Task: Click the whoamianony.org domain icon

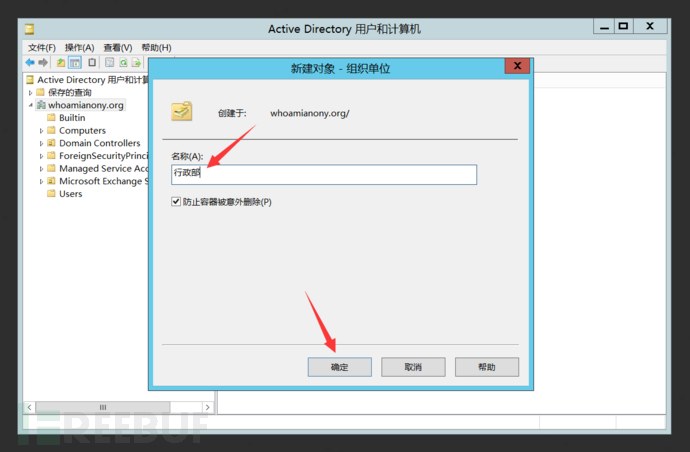Action: [x=41, y=105]
